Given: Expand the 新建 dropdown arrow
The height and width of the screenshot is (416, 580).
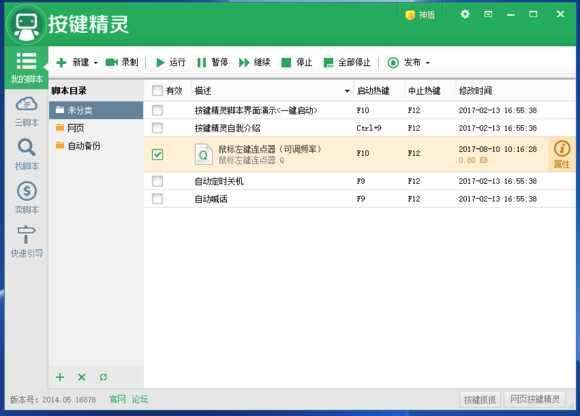Looking at the screenshot, I should click(96, 63).
